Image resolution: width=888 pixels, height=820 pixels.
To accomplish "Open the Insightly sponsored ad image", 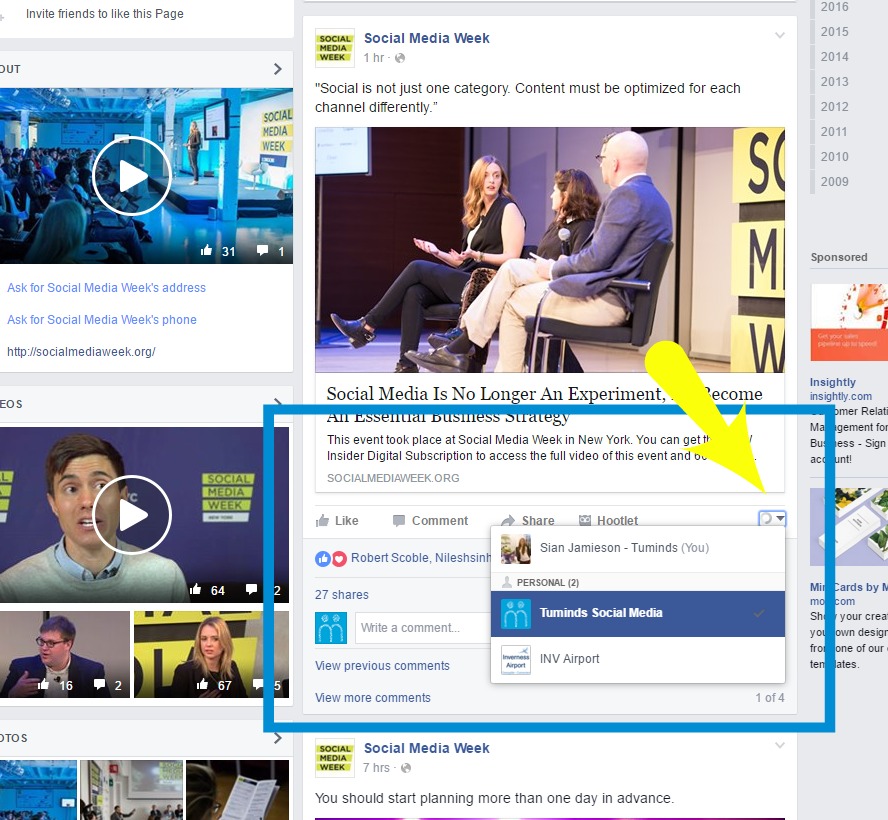I will tap(849, 322).
